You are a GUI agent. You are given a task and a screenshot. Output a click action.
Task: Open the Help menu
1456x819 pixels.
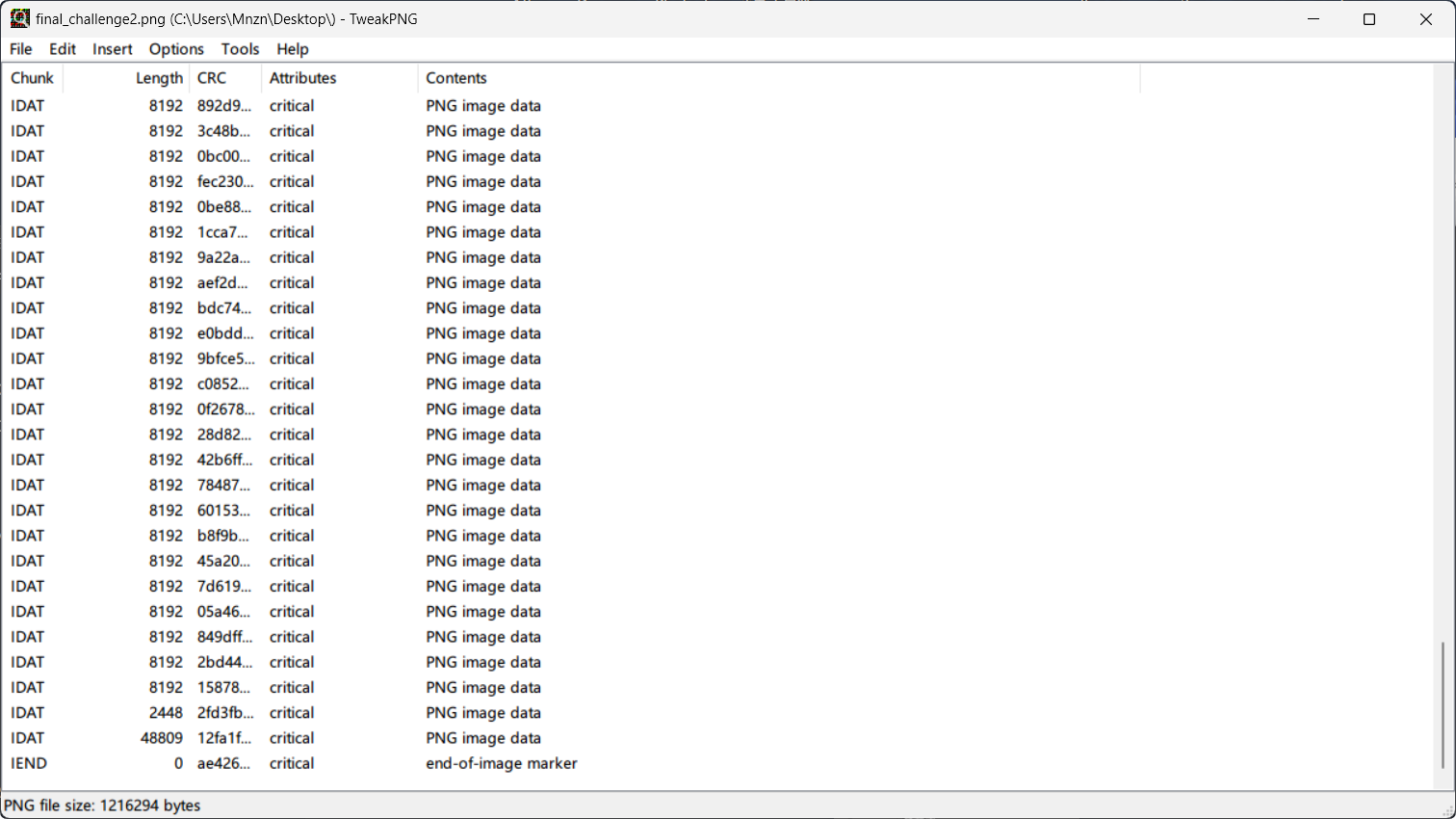tap(293, 49)
